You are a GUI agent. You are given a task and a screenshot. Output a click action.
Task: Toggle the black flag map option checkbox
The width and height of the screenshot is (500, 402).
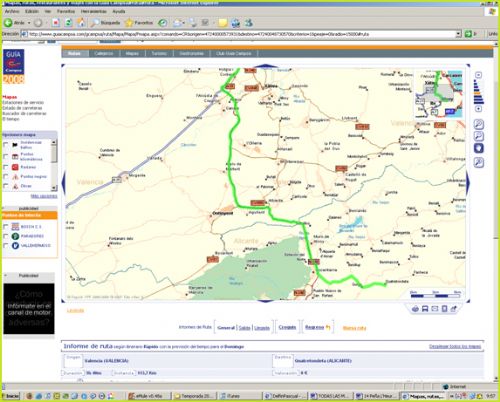coord(6,145)
